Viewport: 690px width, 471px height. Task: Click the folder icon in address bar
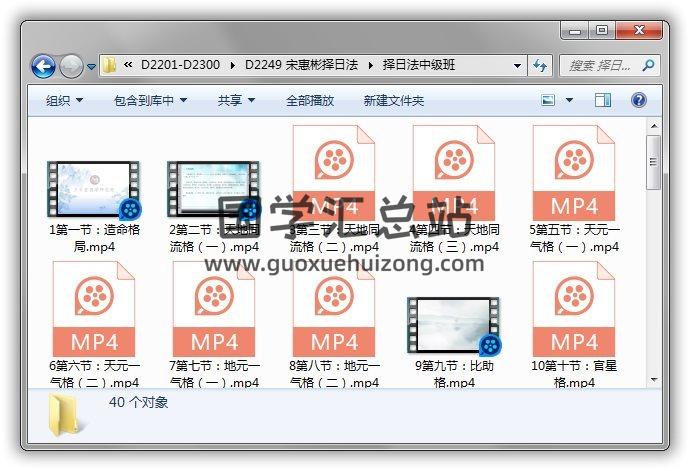(109, 65)
